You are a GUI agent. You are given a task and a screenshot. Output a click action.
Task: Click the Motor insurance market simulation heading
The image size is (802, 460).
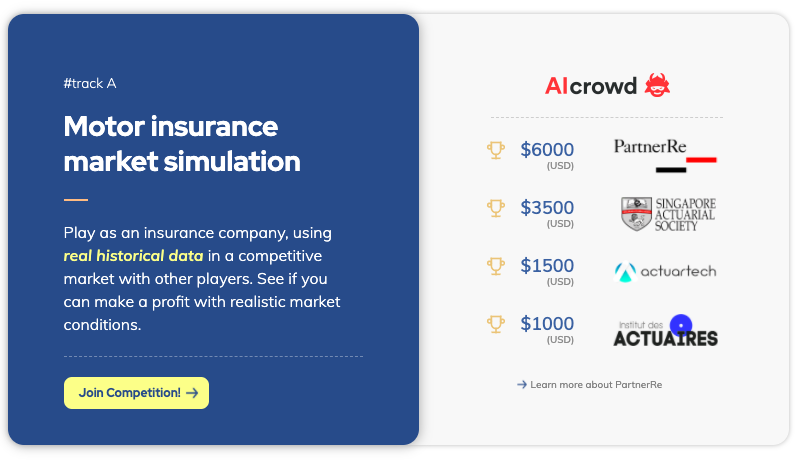[x=181, y=143]
